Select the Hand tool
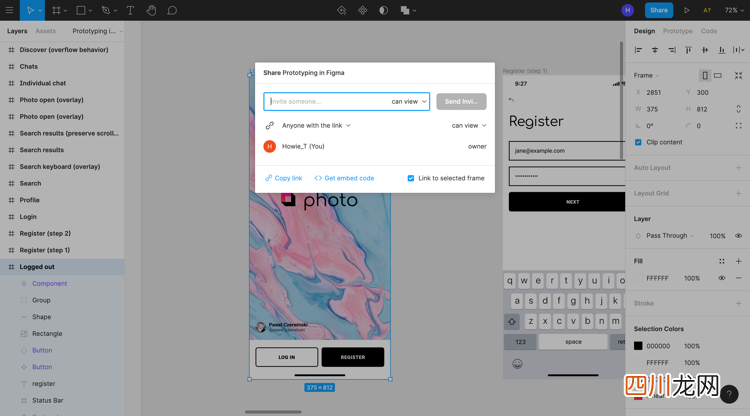 151,10
